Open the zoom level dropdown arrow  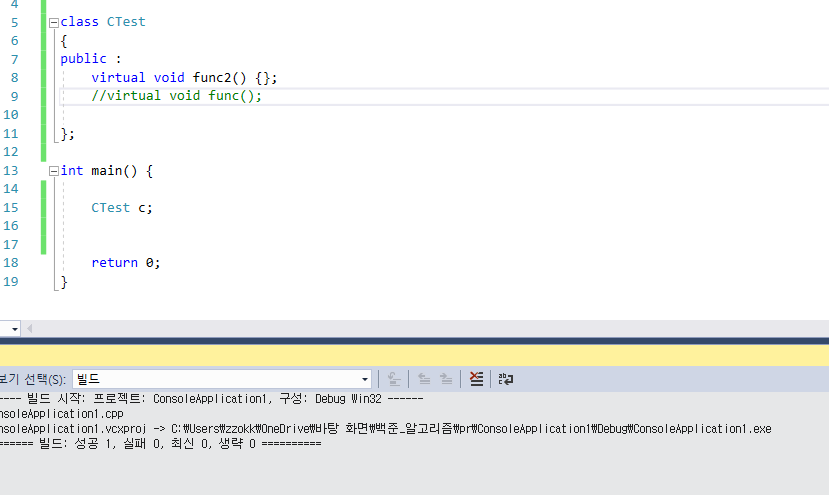pyautogui.click(x=15, y=329)
